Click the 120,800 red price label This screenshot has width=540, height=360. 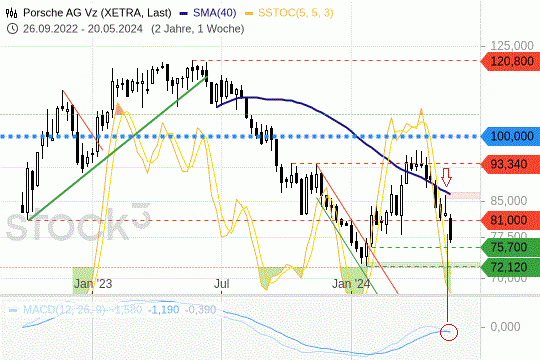[510, 61]
